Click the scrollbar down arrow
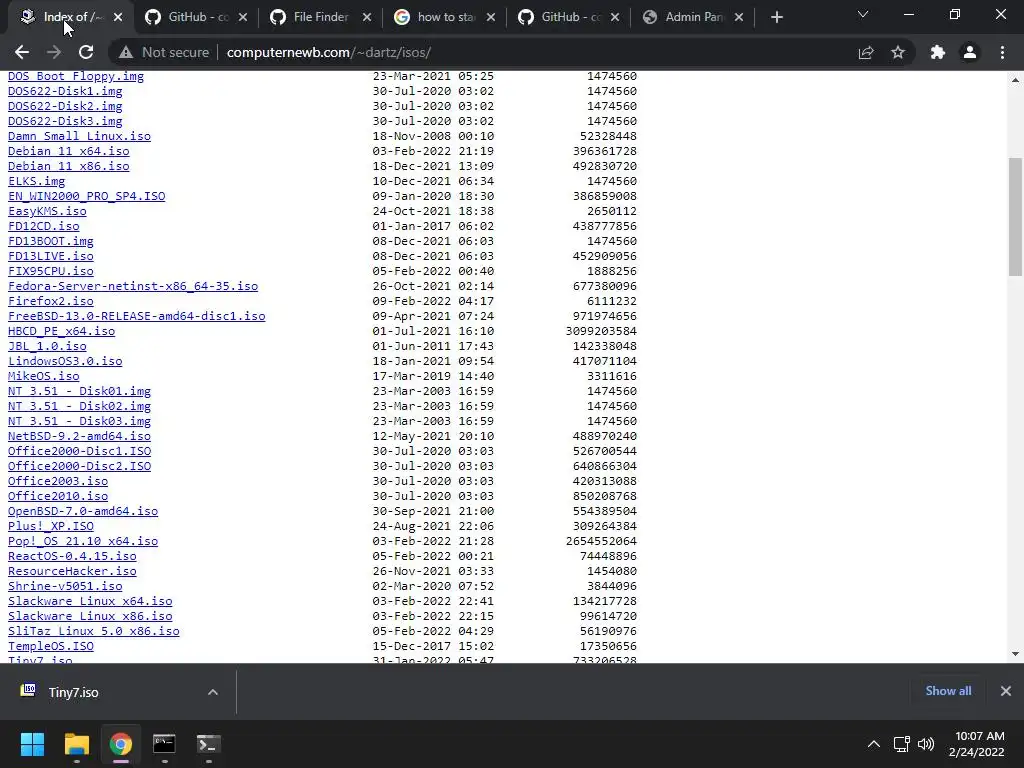This screenshot has width=1024, height=768. [x=1015, y=654]
